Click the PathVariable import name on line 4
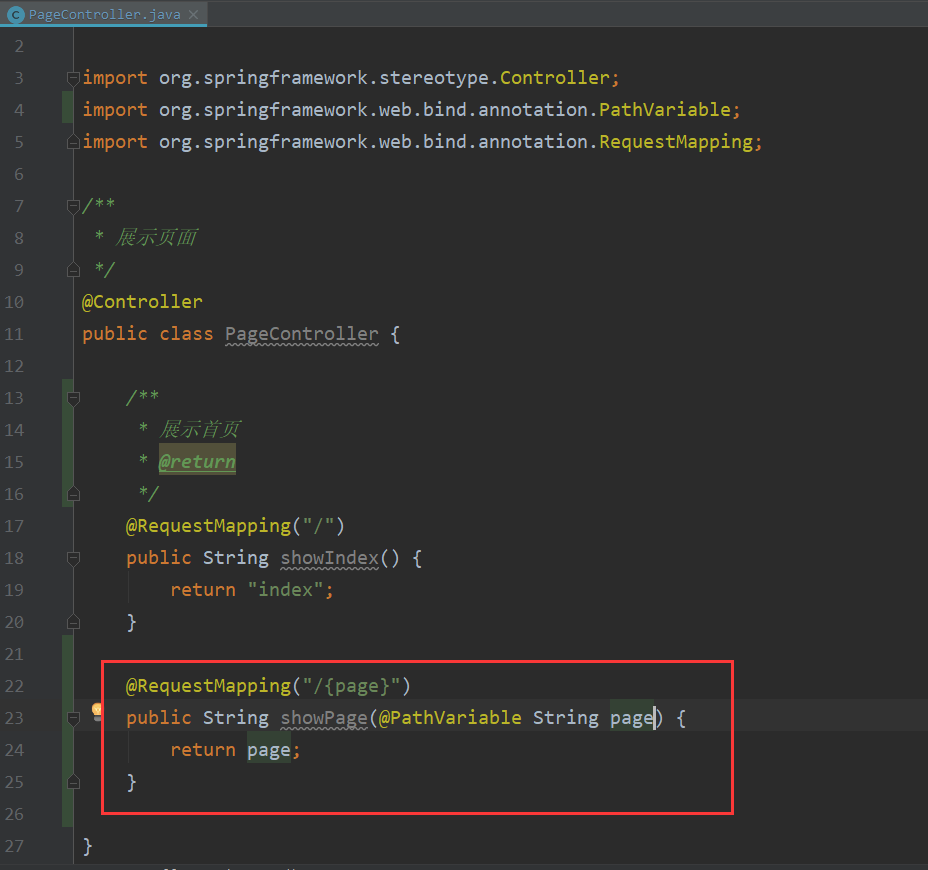The height and width of the screenshot is (870, 928). click(x=665, y=110)
